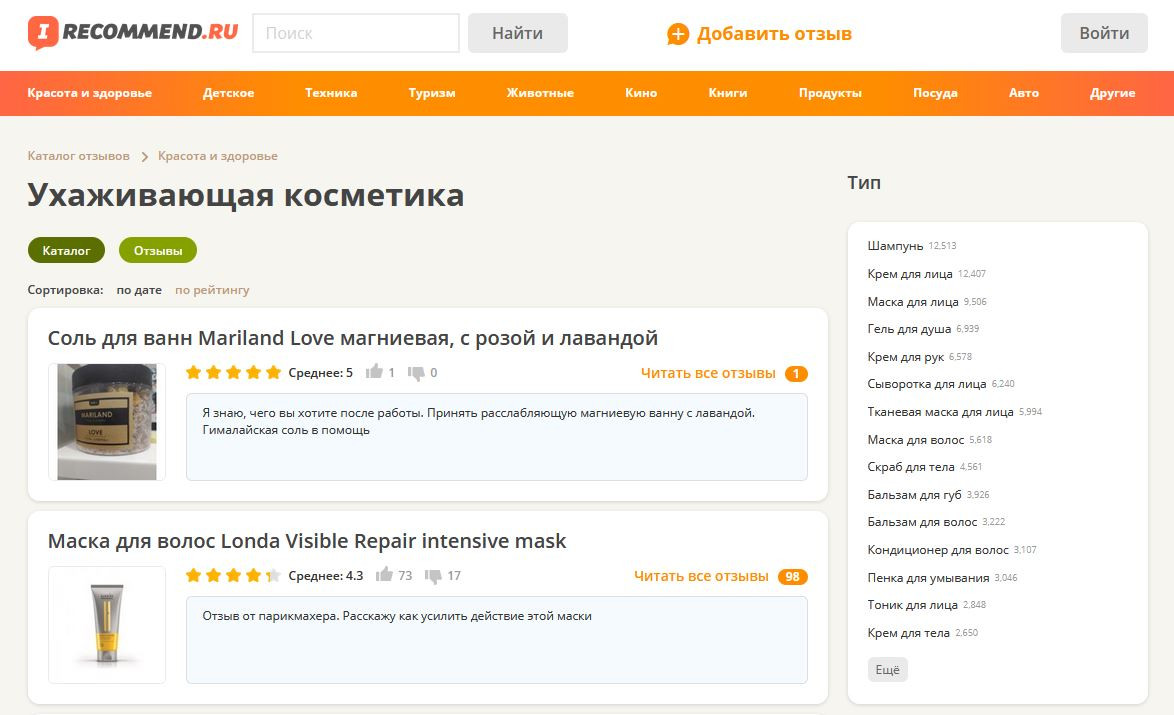Open the Mariland bath salt product thumbnail
The height and width of the screenshot is (715, 1174).
[107, 421]
